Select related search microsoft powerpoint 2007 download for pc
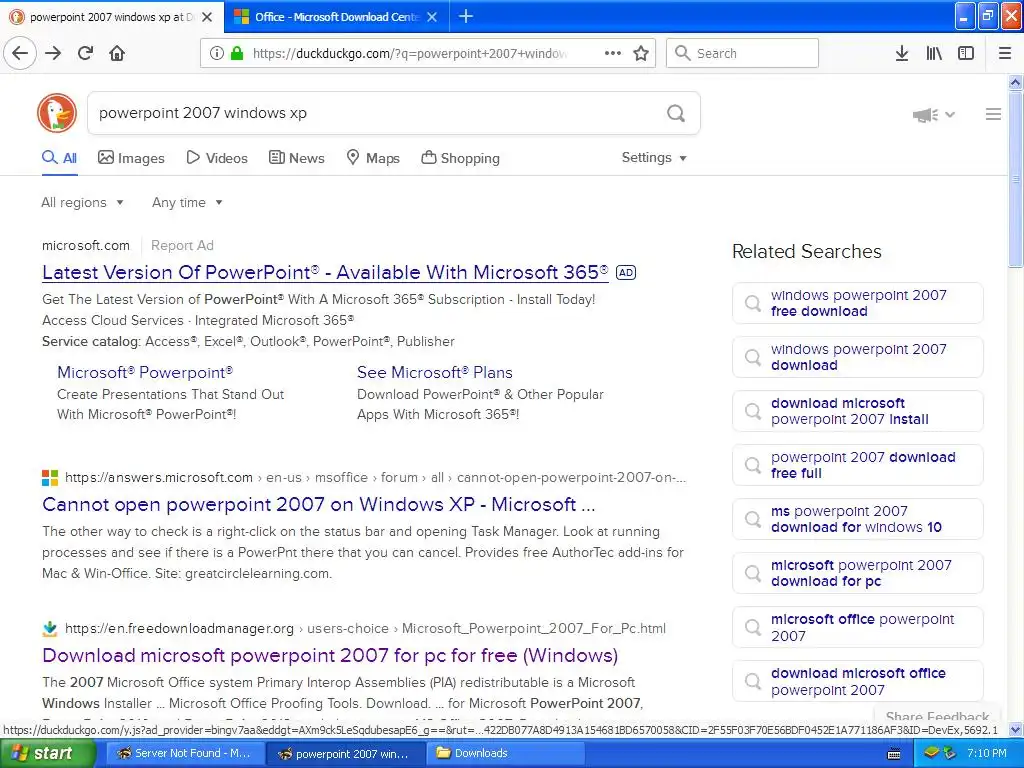The image size is (1024, 768). click(x=857, y=573)
